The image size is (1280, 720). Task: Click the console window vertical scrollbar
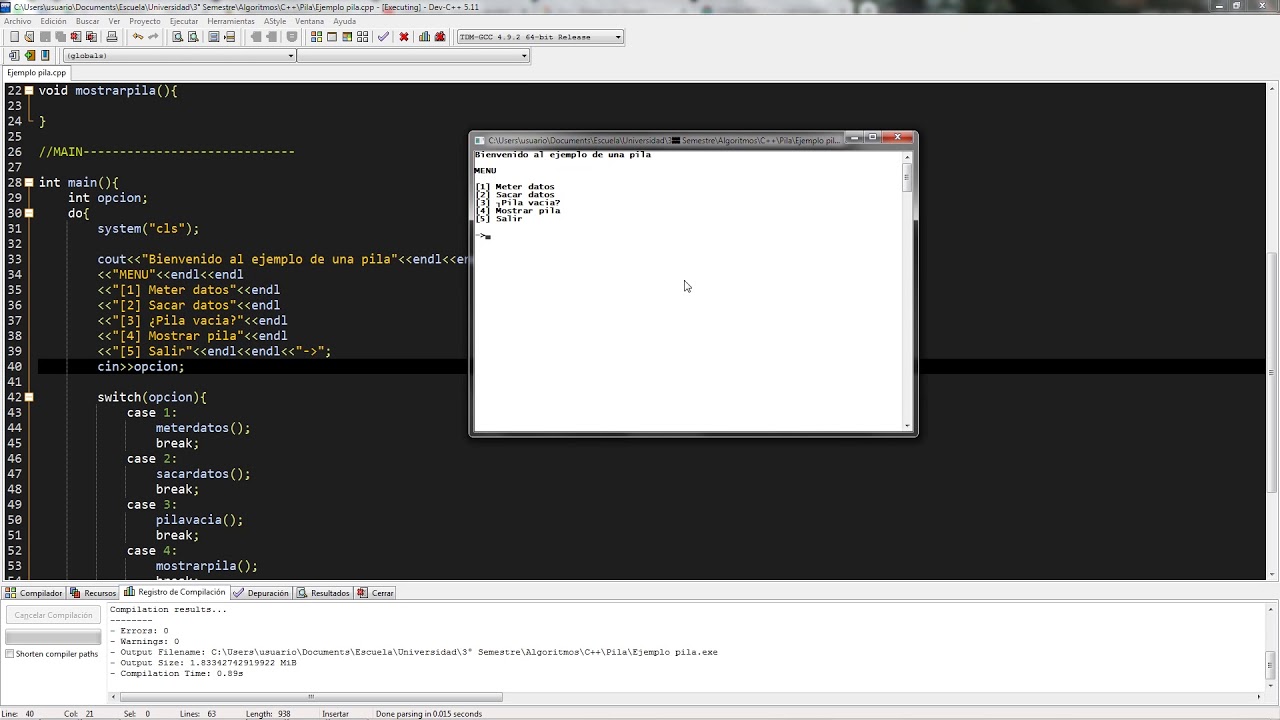908,291
